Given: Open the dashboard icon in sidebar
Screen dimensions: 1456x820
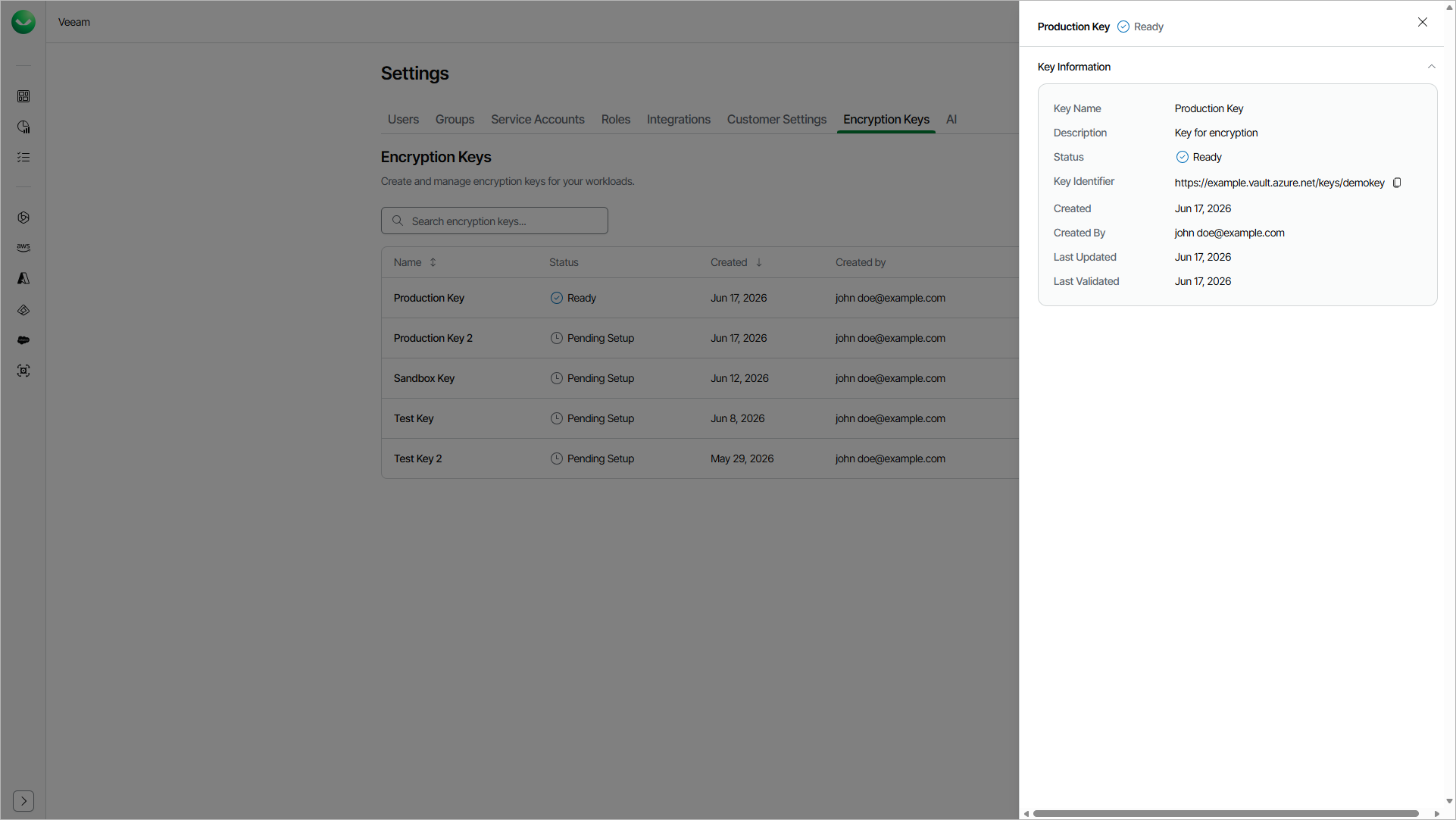Looking at the screenshot, I should [x=23, y=96].
